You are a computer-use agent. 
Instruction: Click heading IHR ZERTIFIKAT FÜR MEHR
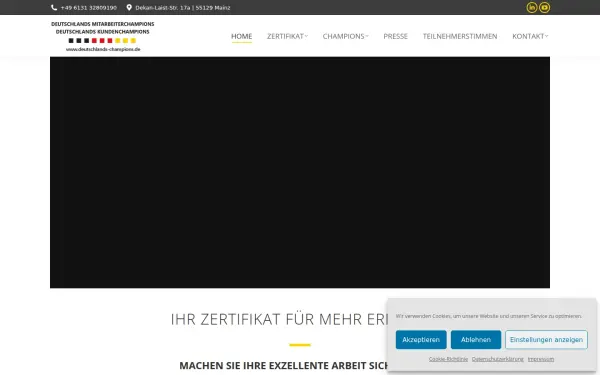(x=279, y=319)
